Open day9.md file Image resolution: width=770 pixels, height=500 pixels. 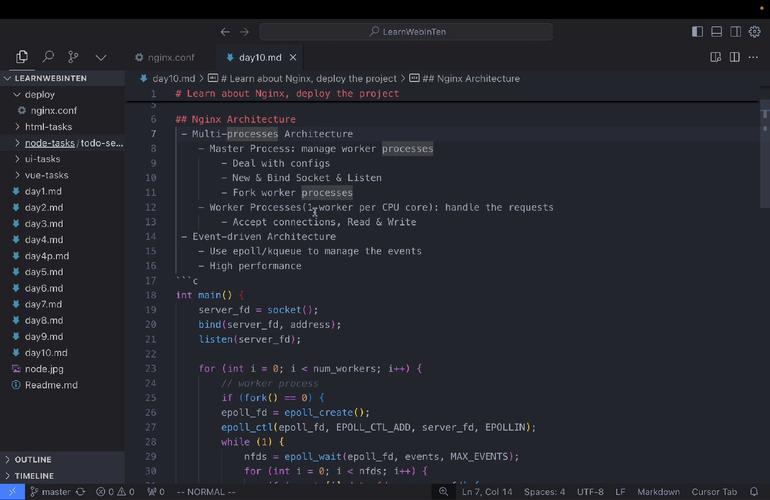(x=62, y=337)
